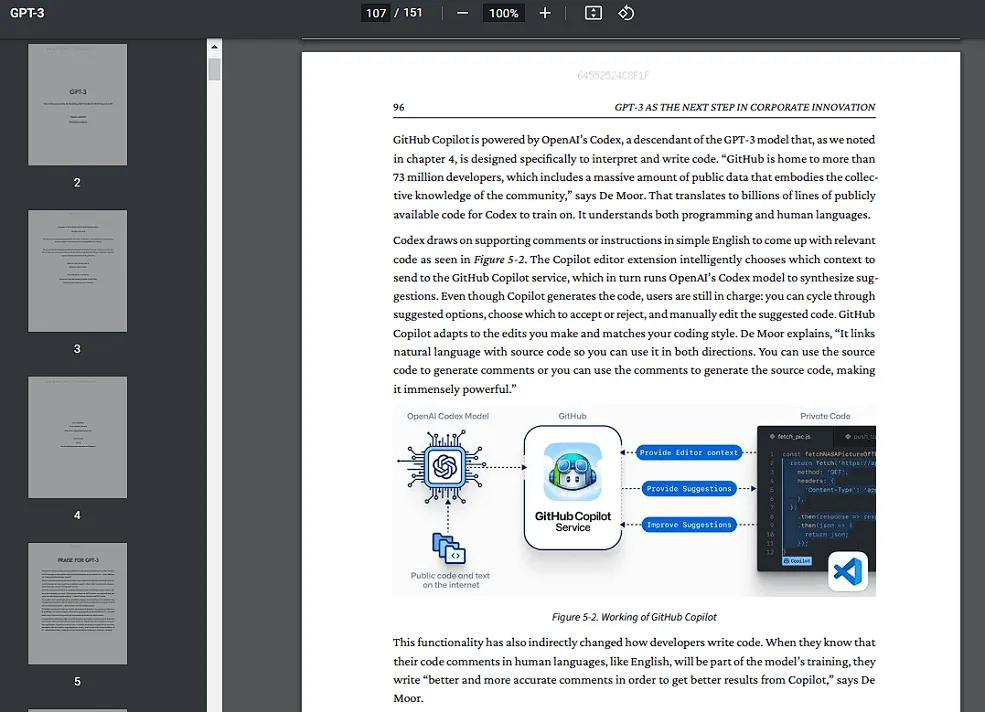This screenshot has width=985, height=712.
Task: Jump to page 4 thumbnail
Action: [77, 437]
